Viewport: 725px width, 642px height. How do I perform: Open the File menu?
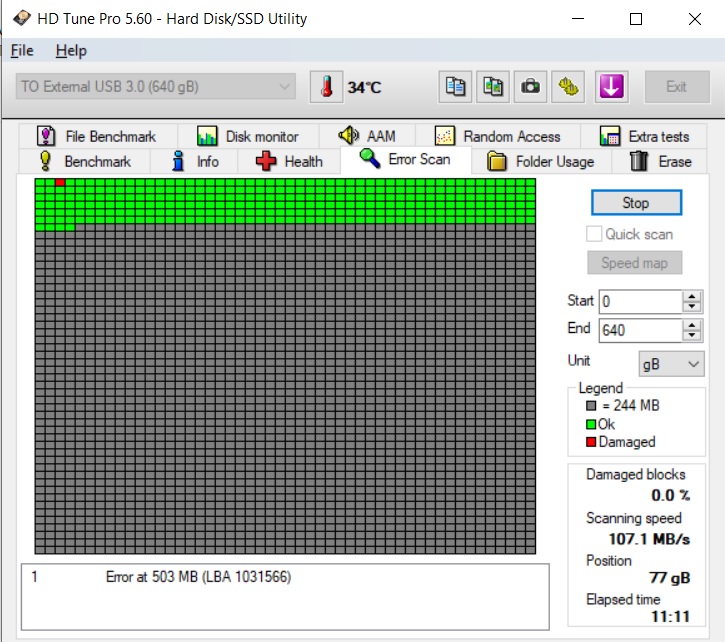[22, 50]
